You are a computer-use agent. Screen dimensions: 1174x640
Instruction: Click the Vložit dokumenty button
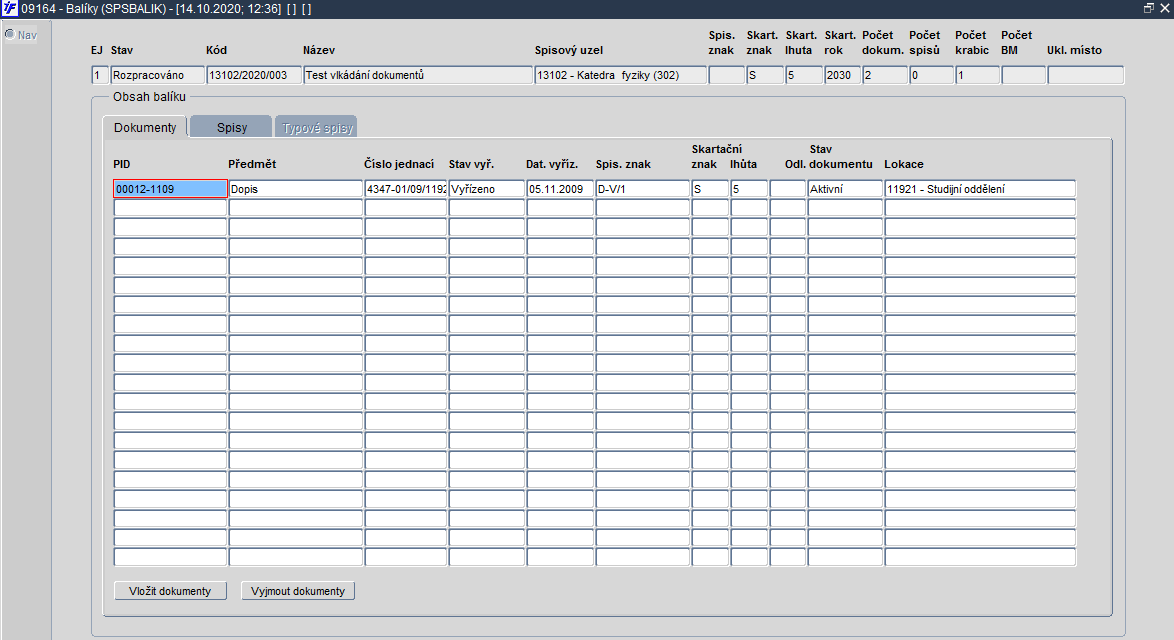170,591
